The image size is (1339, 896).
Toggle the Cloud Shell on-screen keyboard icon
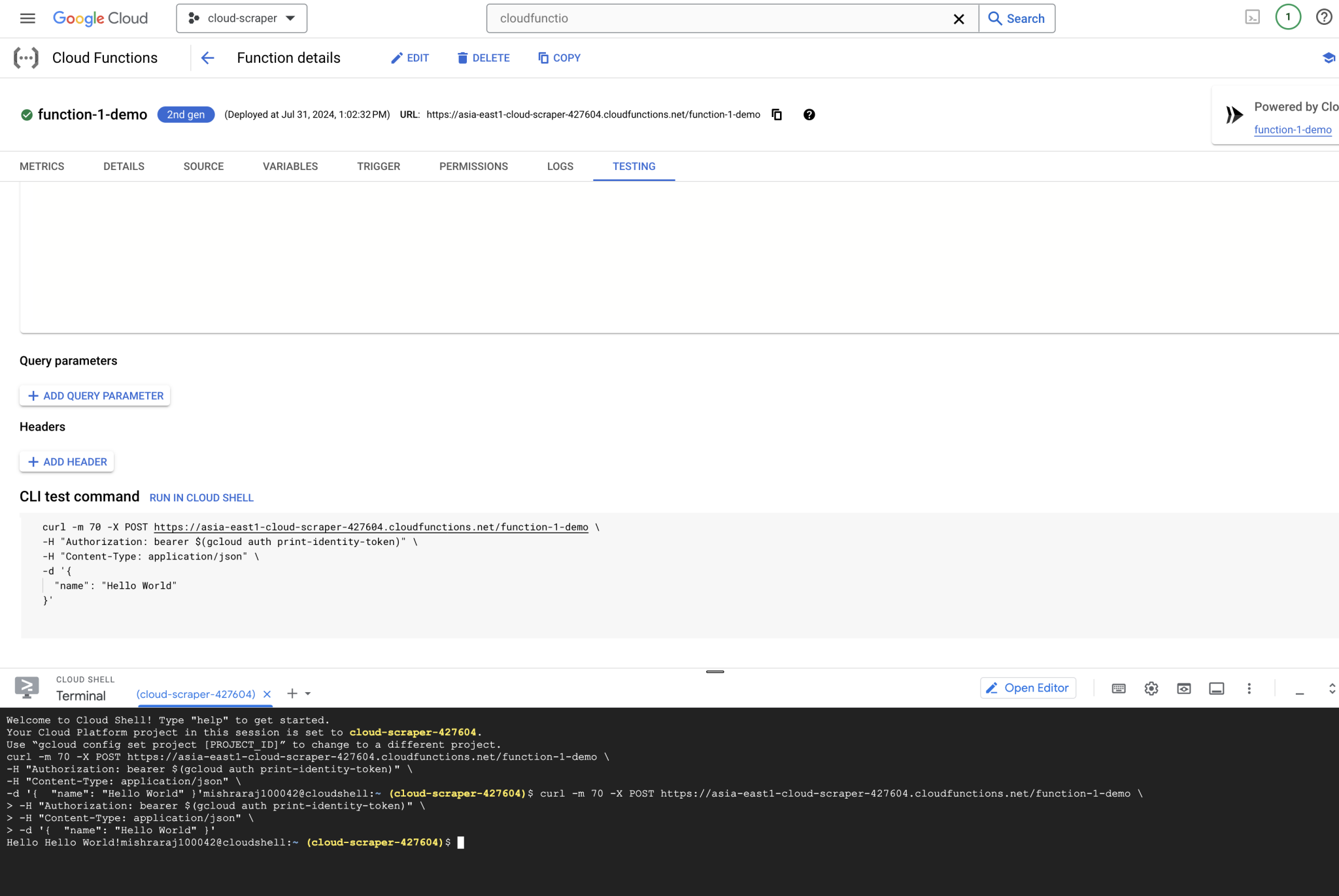click(x=1119, y=688)
